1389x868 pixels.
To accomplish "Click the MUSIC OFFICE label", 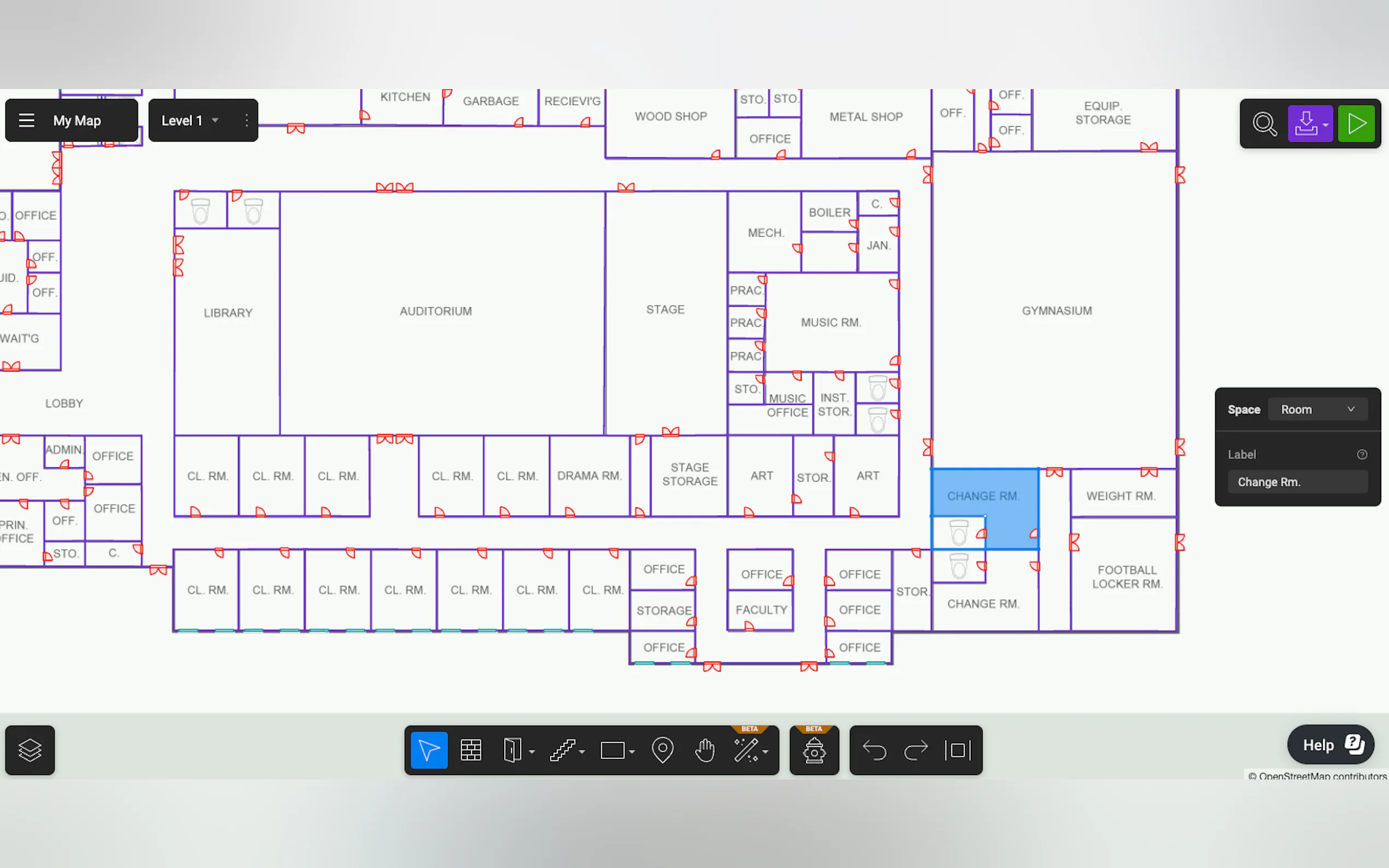I will pyautogui.click(x=787, y=405).
